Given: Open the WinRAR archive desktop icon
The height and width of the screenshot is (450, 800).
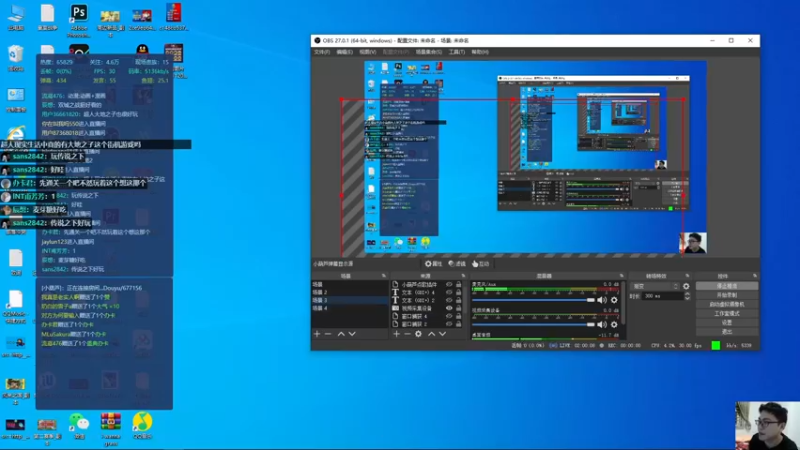Looking at the screenshot, I should tap(111, 428).
